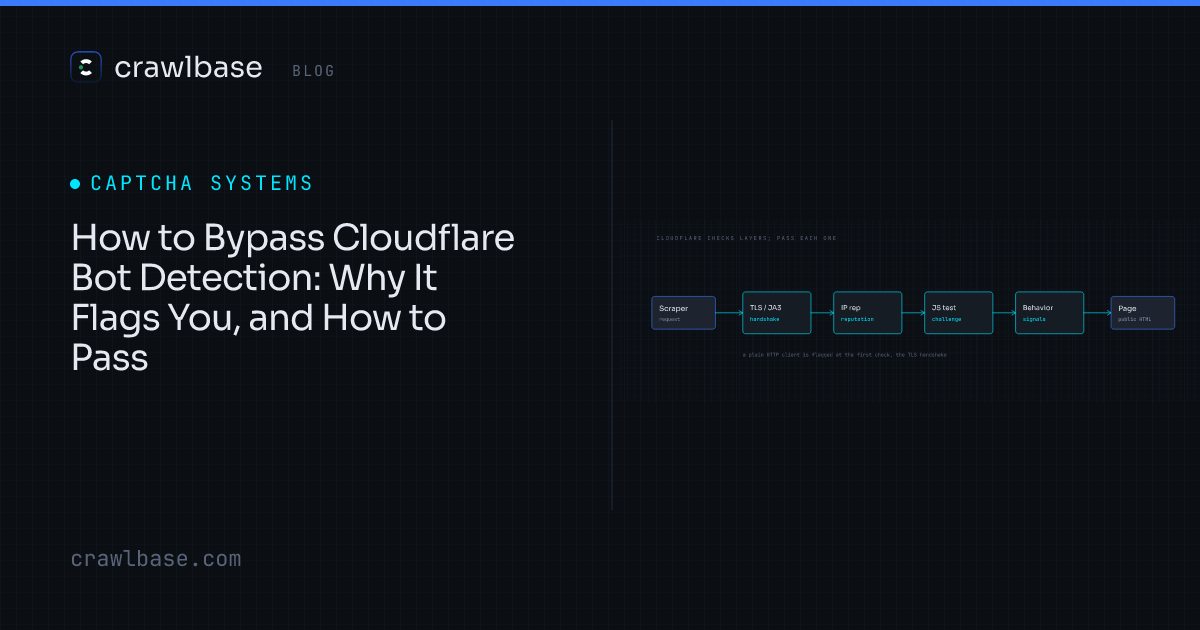Select the JS test challenge box
This screenshot has height=630, width=1200.
[x=958, y=312]
